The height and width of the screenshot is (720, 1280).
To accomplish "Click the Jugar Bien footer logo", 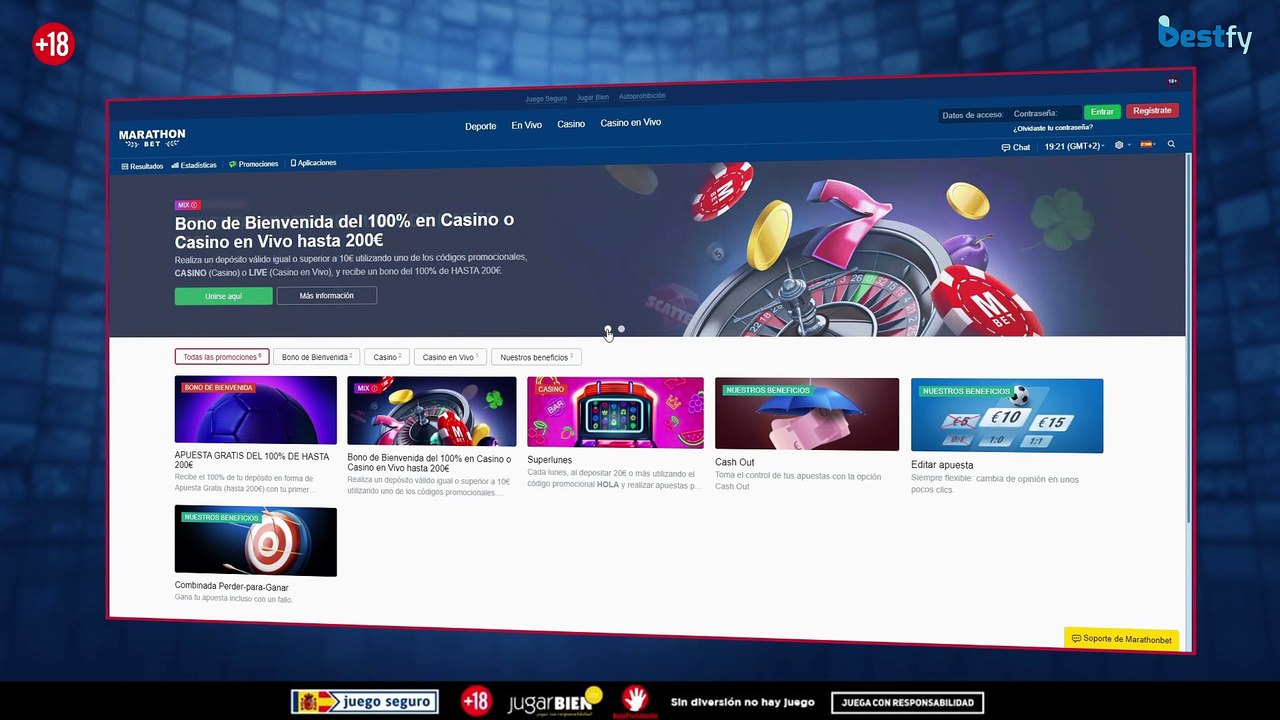I will 555,702.
